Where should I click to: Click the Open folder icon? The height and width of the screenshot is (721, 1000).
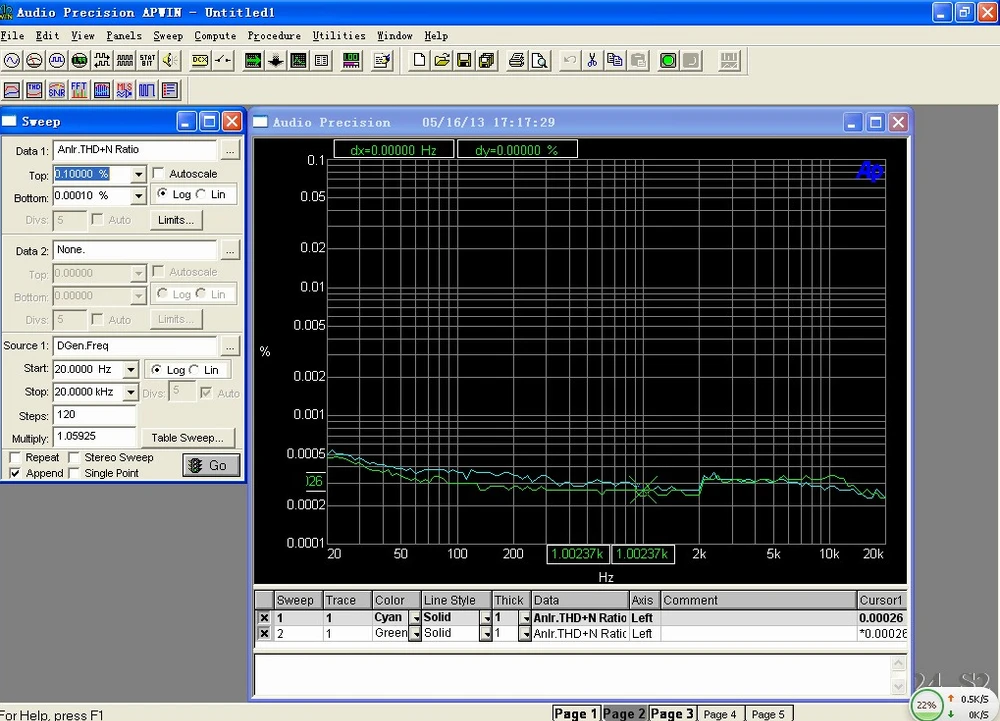(x=441, y=61)
